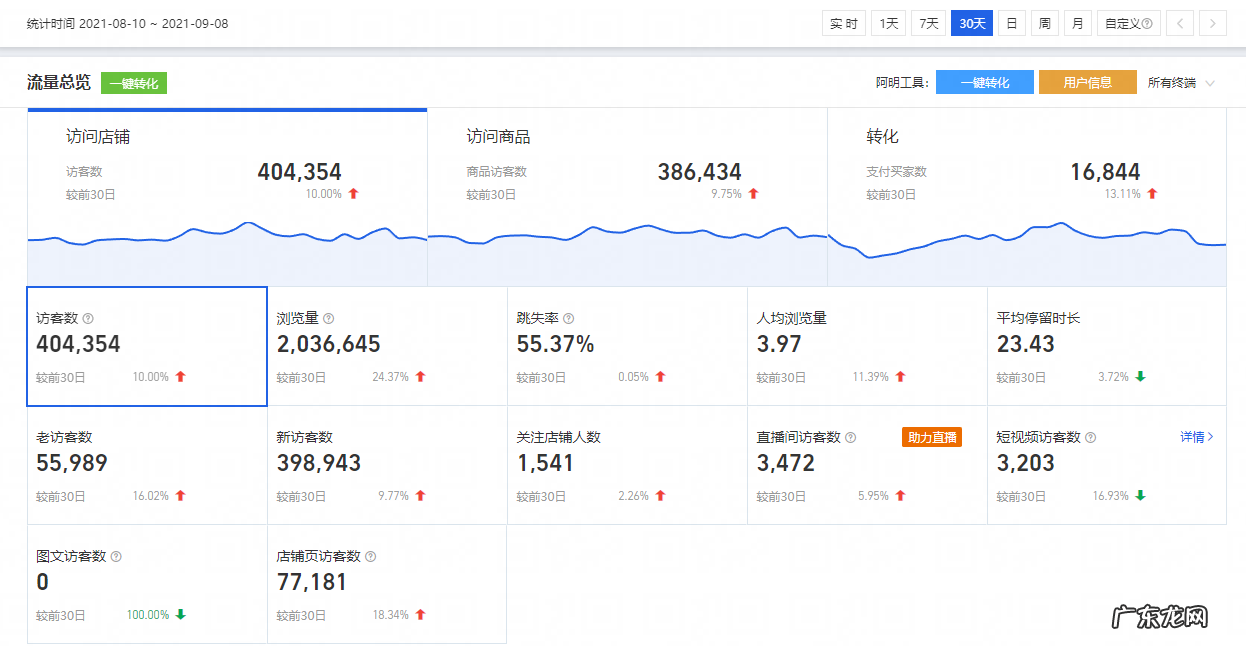Screen dimensions: 1246x646
Task: Open 详情 link for short video visitors
Action: [1196, 437]
